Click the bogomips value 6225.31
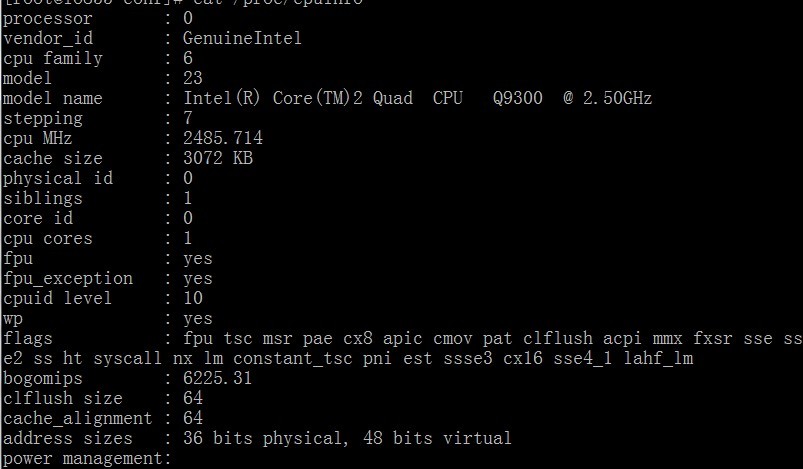803x469 pixels. tap(217, 378)
